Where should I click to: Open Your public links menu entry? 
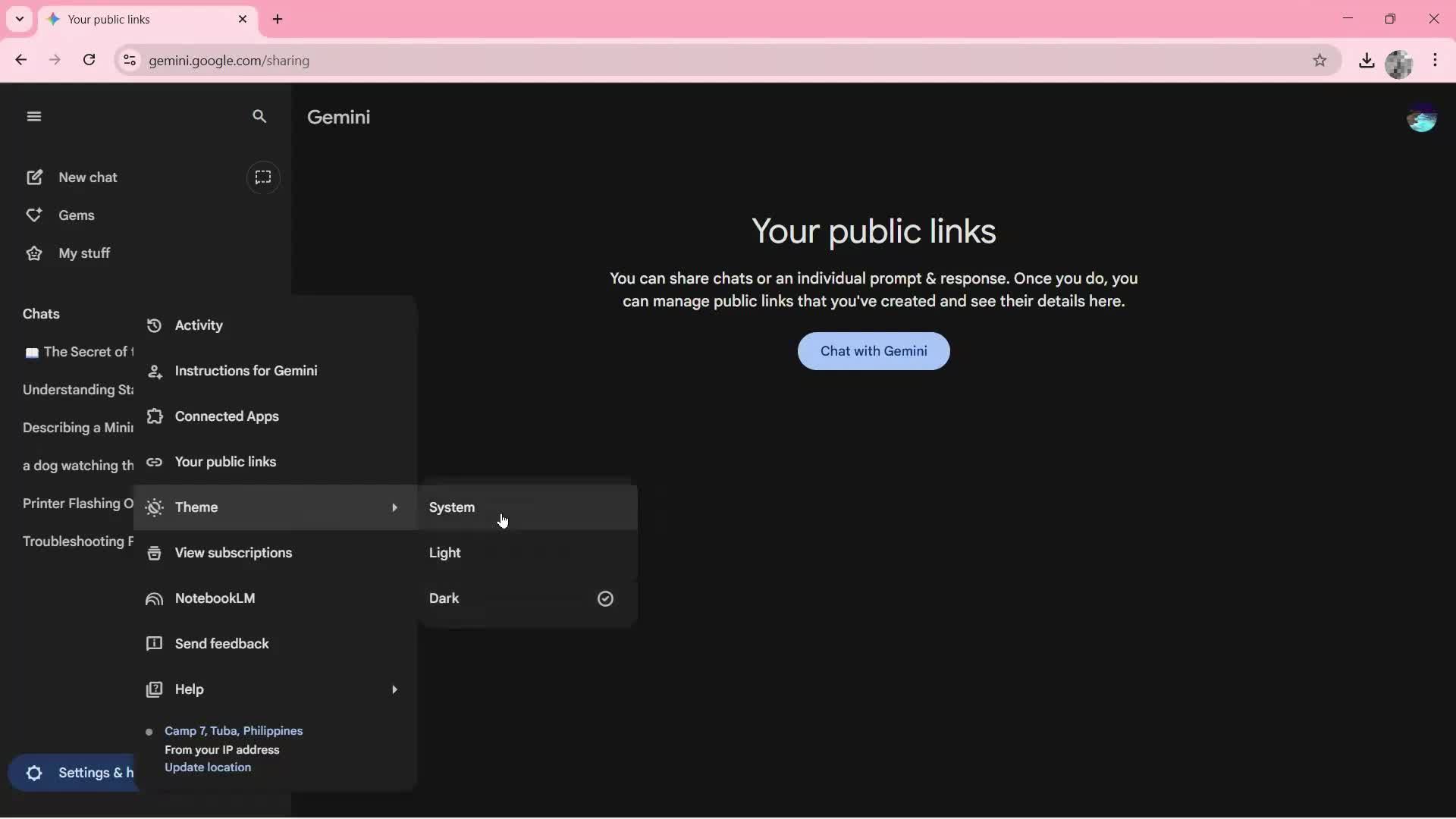point(225,462)
